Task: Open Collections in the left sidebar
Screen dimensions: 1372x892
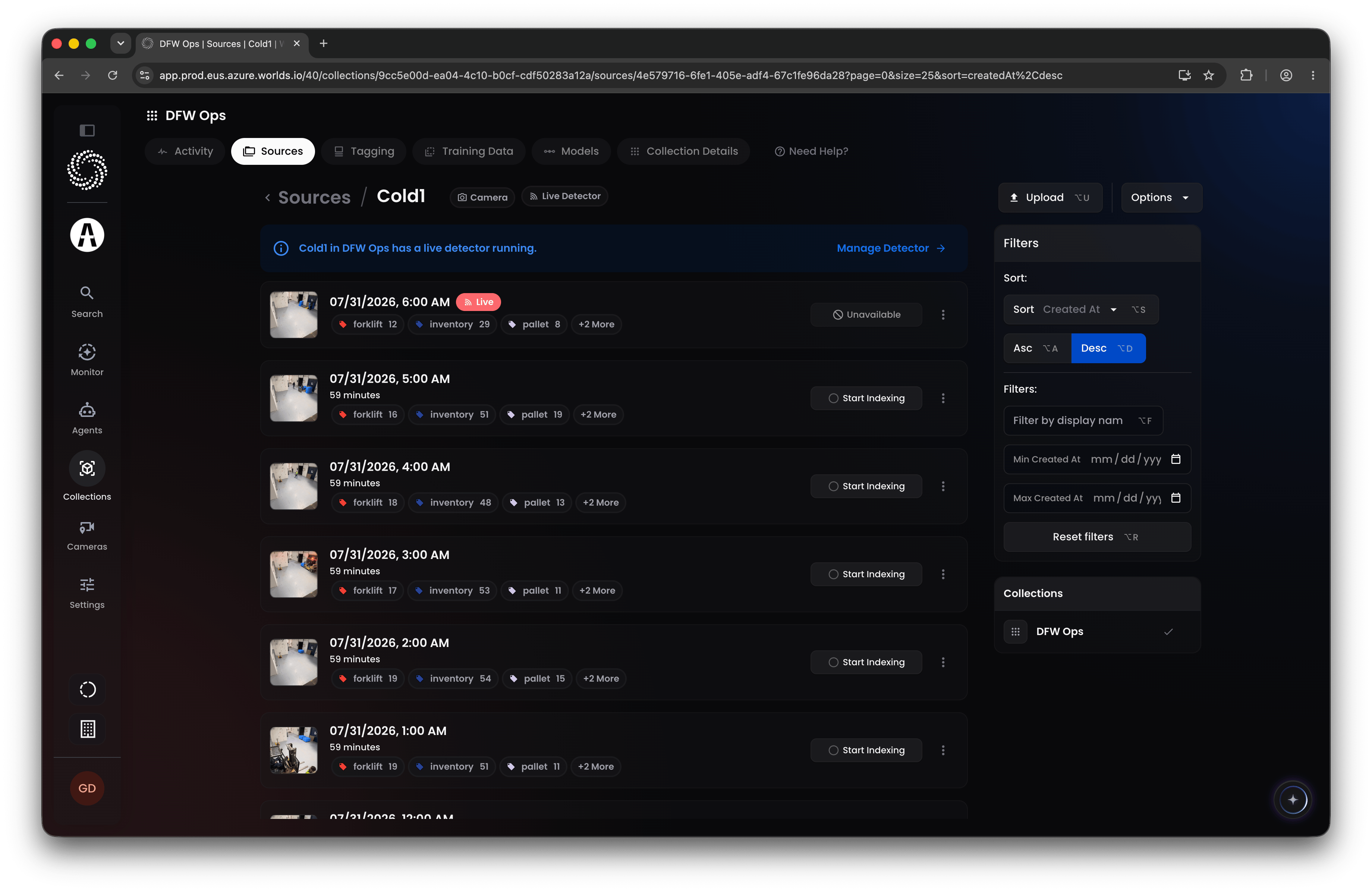Action: point(87,476)
